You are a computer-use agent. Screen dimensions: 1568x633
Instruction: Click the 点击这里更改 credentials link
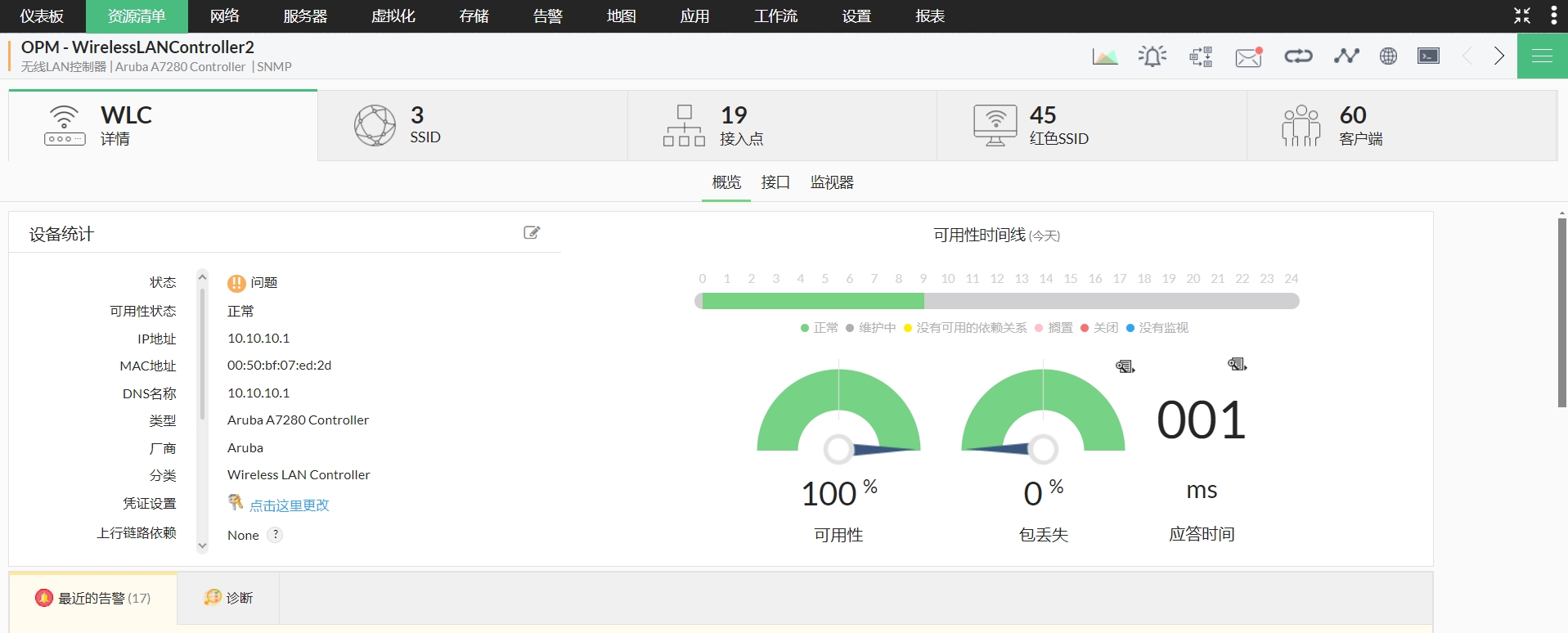(289, 505)
